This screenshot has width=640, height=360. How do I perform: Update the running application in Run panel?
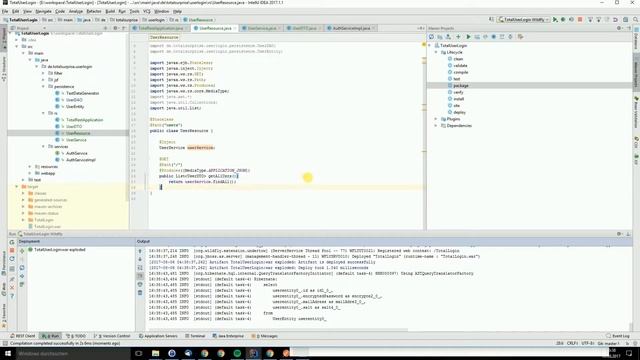coord(12,259)
